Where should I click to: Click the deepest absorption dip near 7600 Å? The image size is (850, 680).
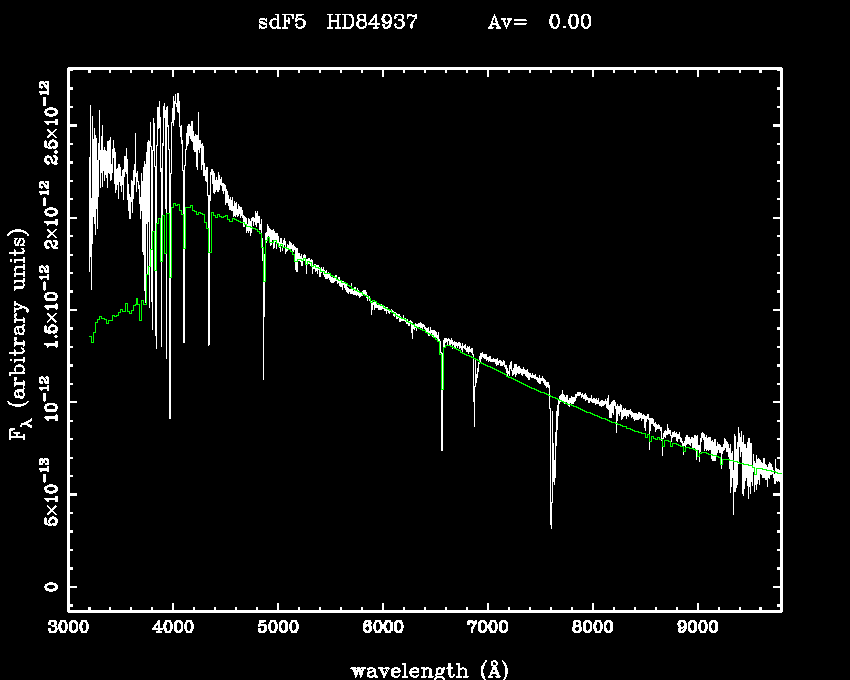[551, 524]
